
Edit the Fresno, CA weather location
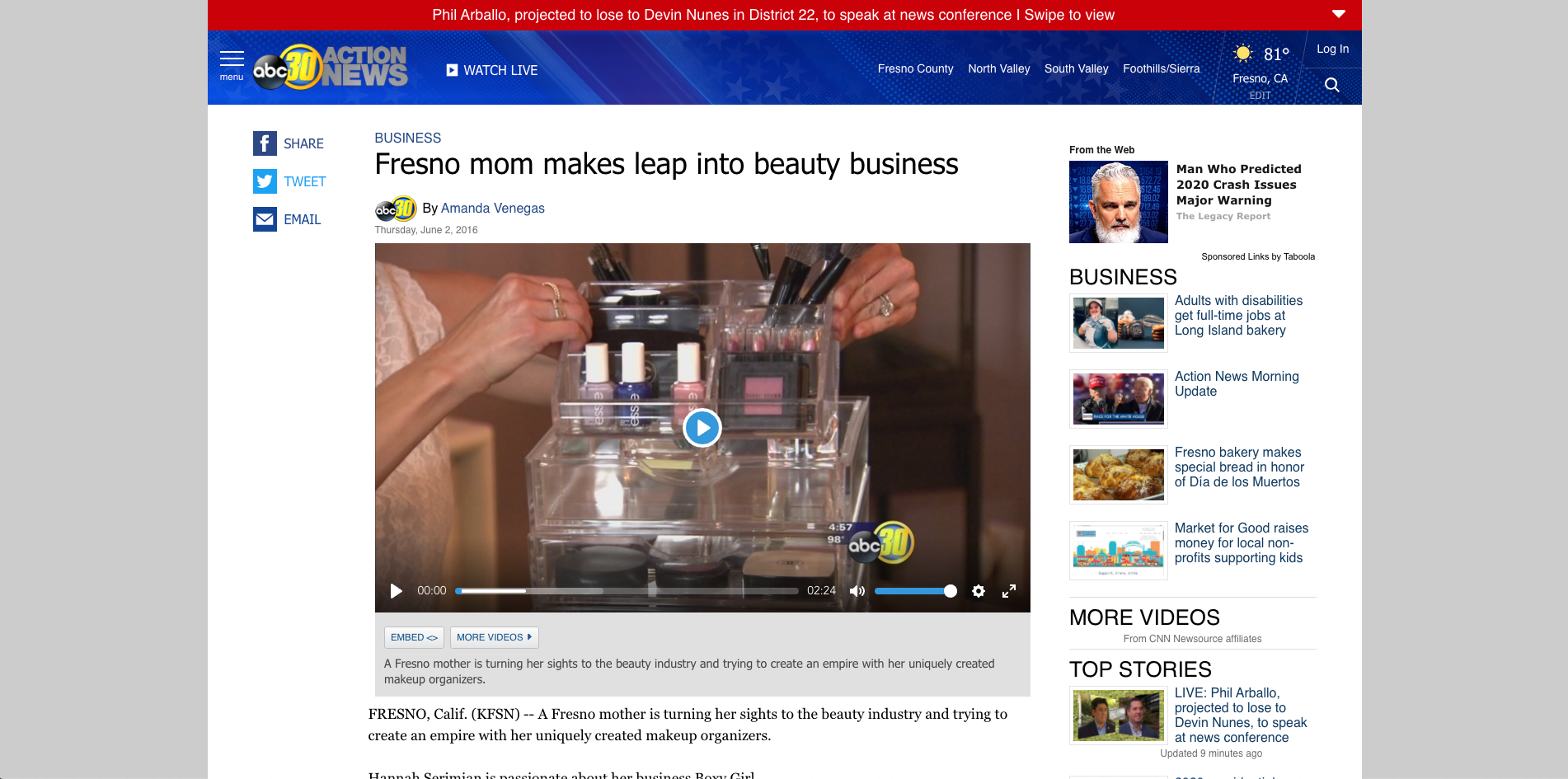click(x=1260, y=96)
